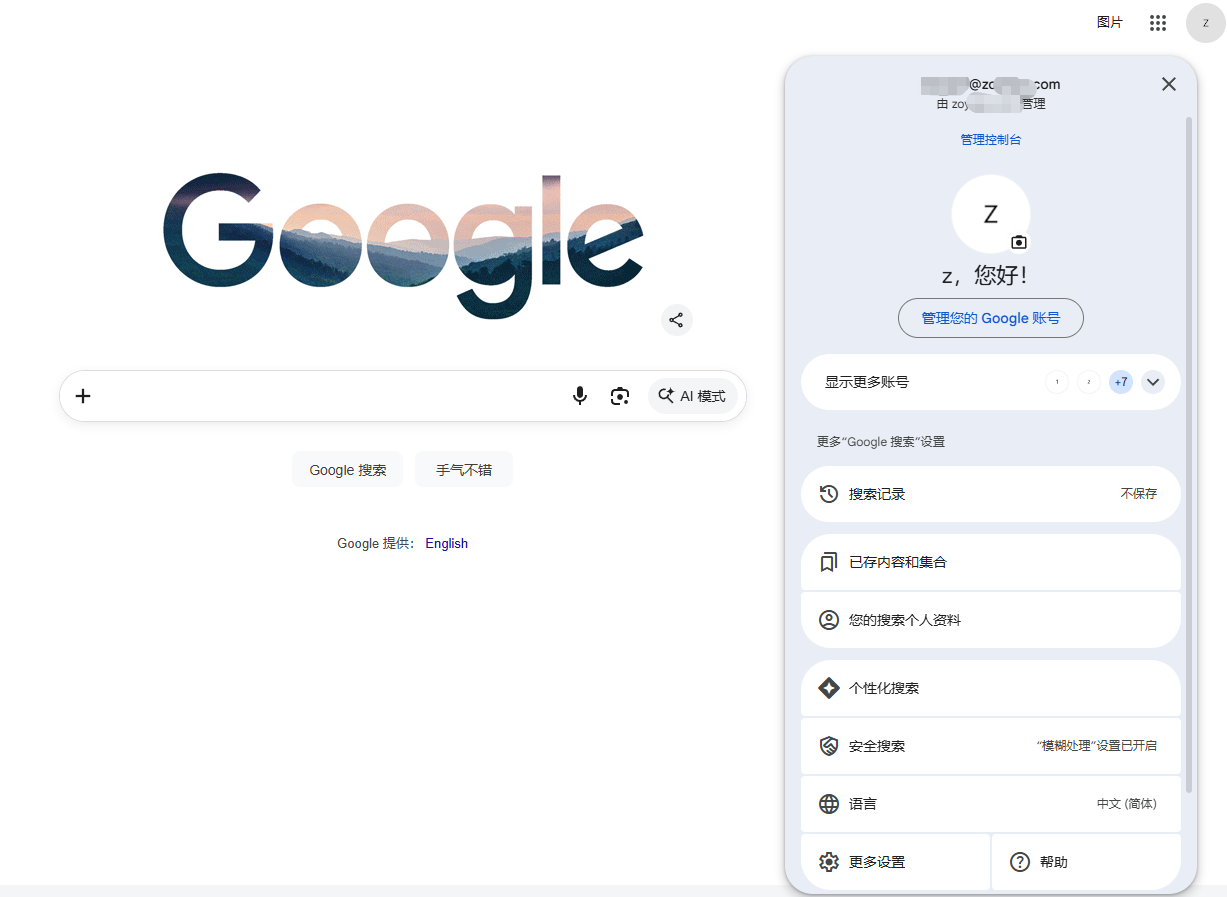Screen dimensions: 1227x897
Task: Click the first small account avatar labeled 1
Action: 1057,382
